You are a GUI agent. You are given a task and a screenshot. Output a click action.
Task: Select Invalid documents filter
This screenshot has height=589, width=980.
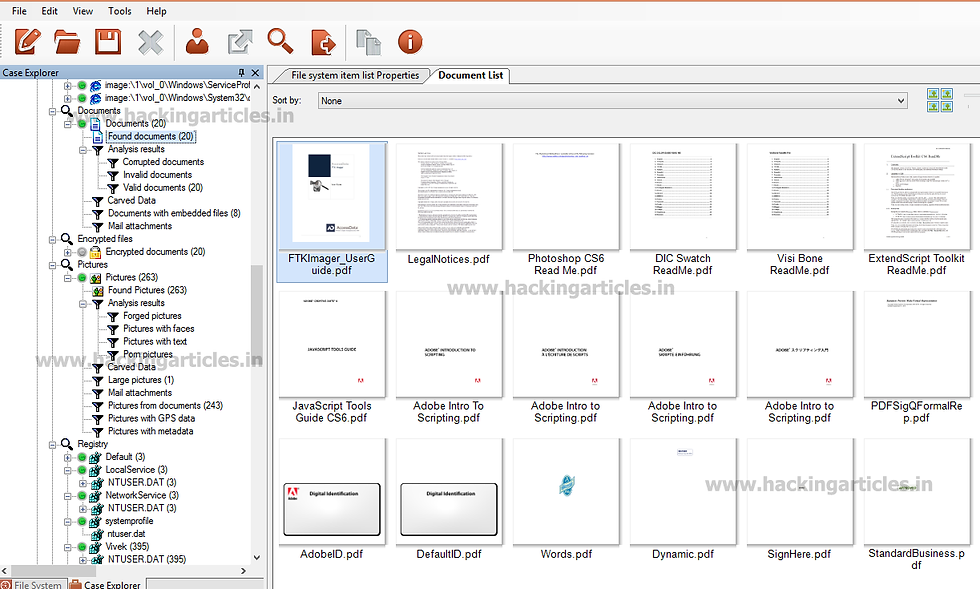click(158, 175)
